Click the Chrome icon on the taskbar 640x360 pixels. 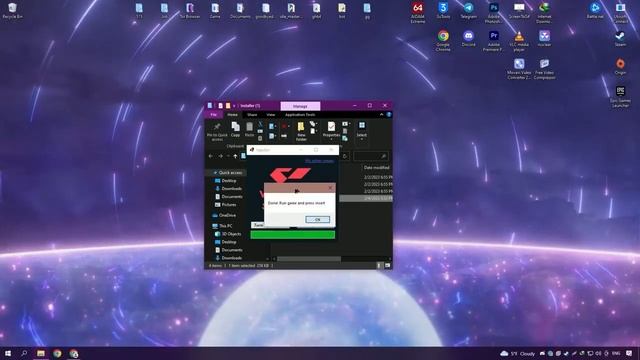[57, 353]
